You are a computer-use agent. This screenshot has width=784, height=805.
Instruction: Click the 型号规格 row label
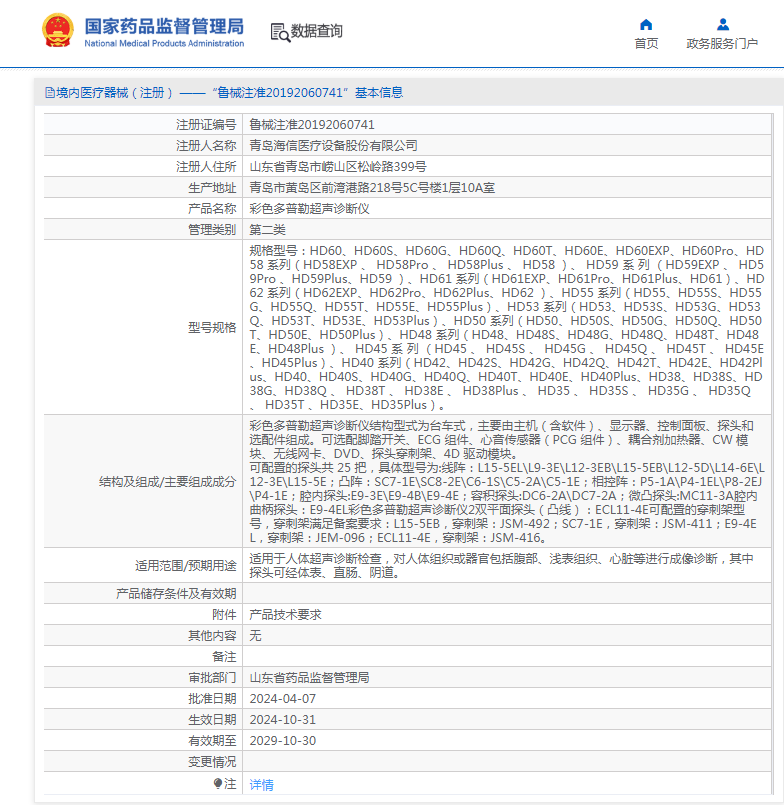(x=212, y=328)
